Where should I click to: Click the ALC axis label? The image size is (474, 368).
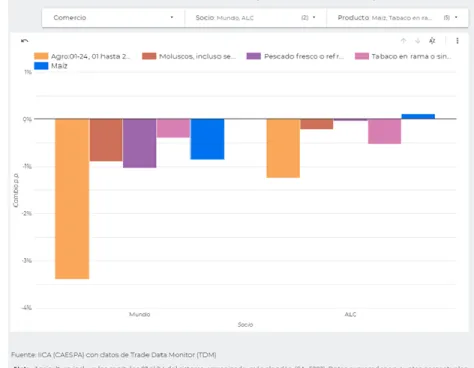pos(350,314)
